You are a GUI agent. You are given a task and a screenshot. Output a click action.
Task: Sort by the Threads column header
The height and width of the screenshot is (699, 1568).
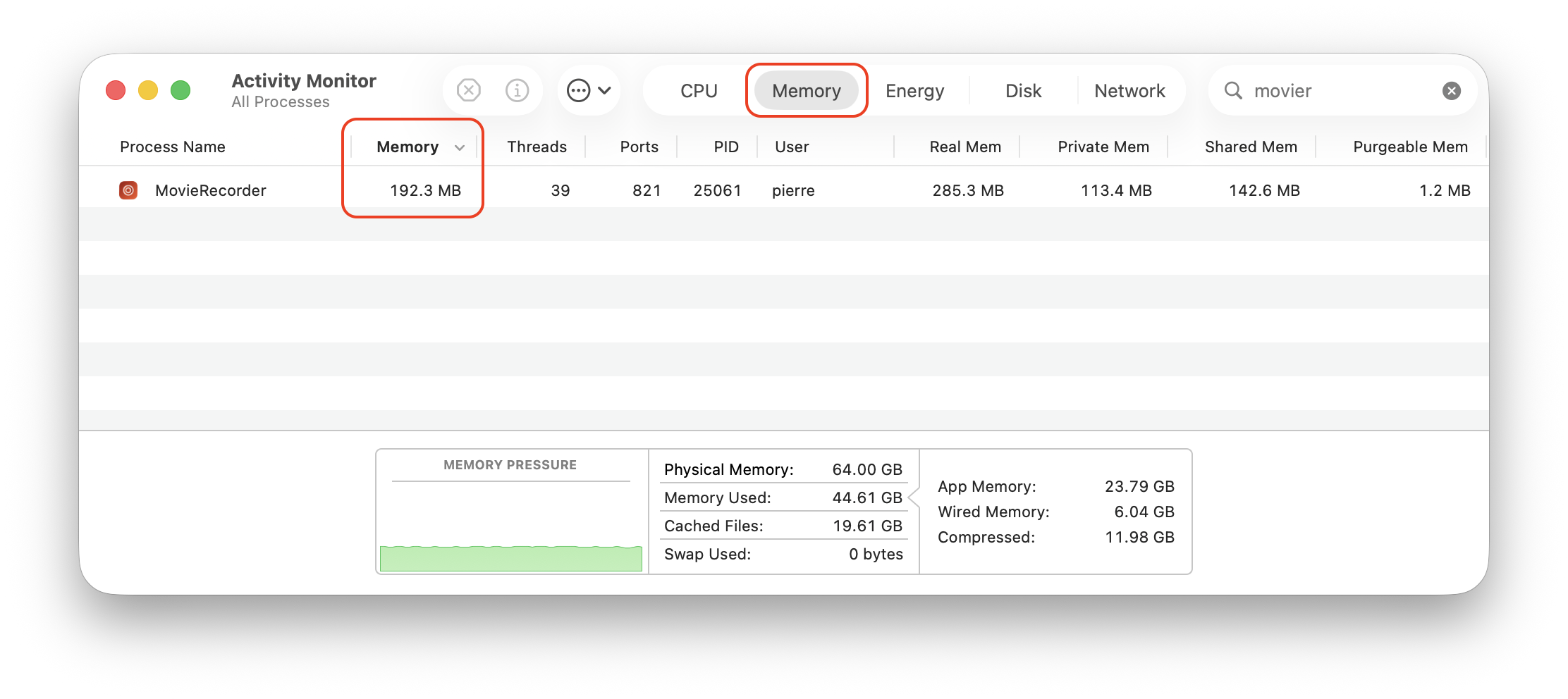[537, 147]
